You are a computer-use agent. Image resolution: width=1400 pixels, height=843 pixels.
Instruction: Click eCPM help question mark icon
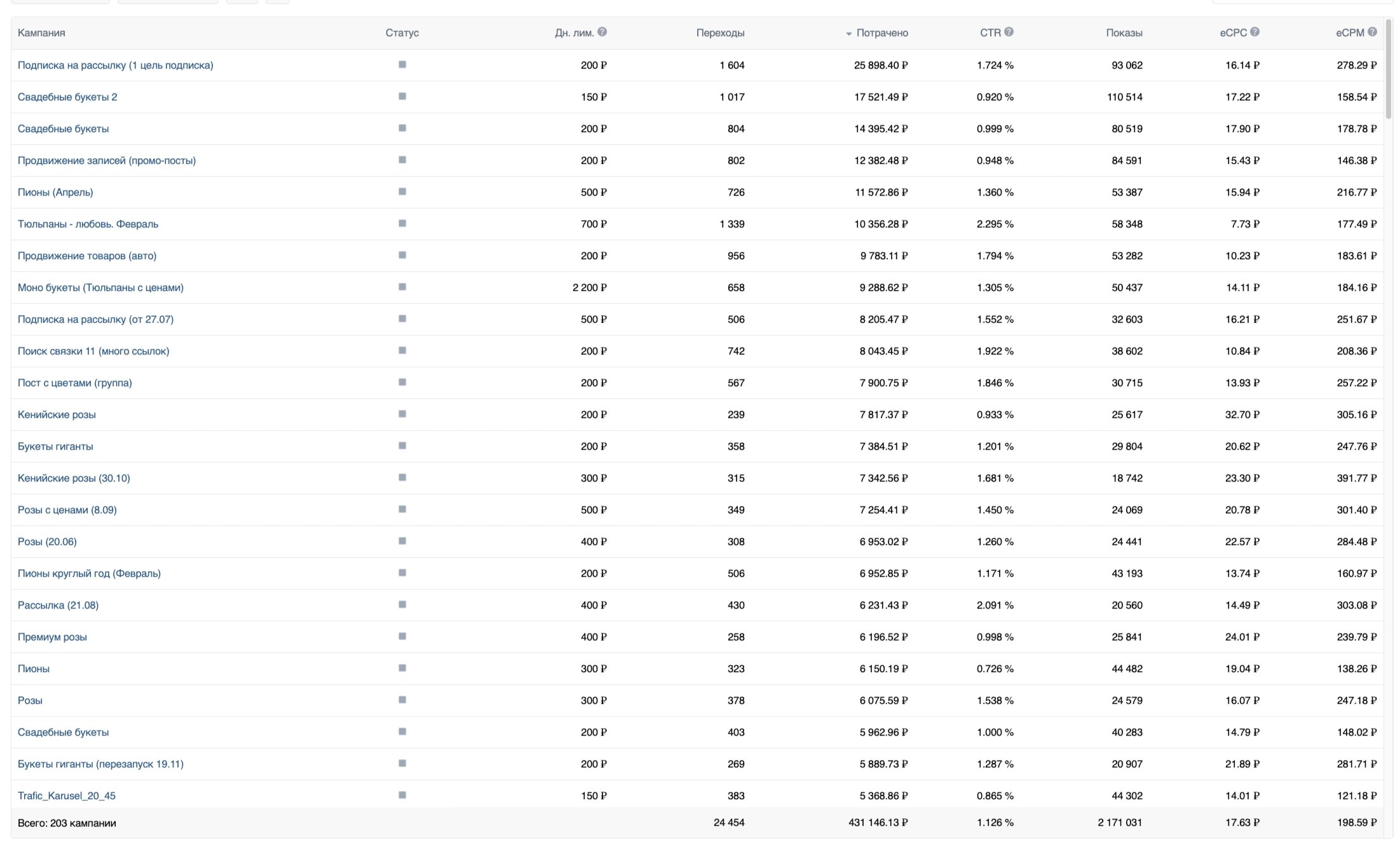1372,32
